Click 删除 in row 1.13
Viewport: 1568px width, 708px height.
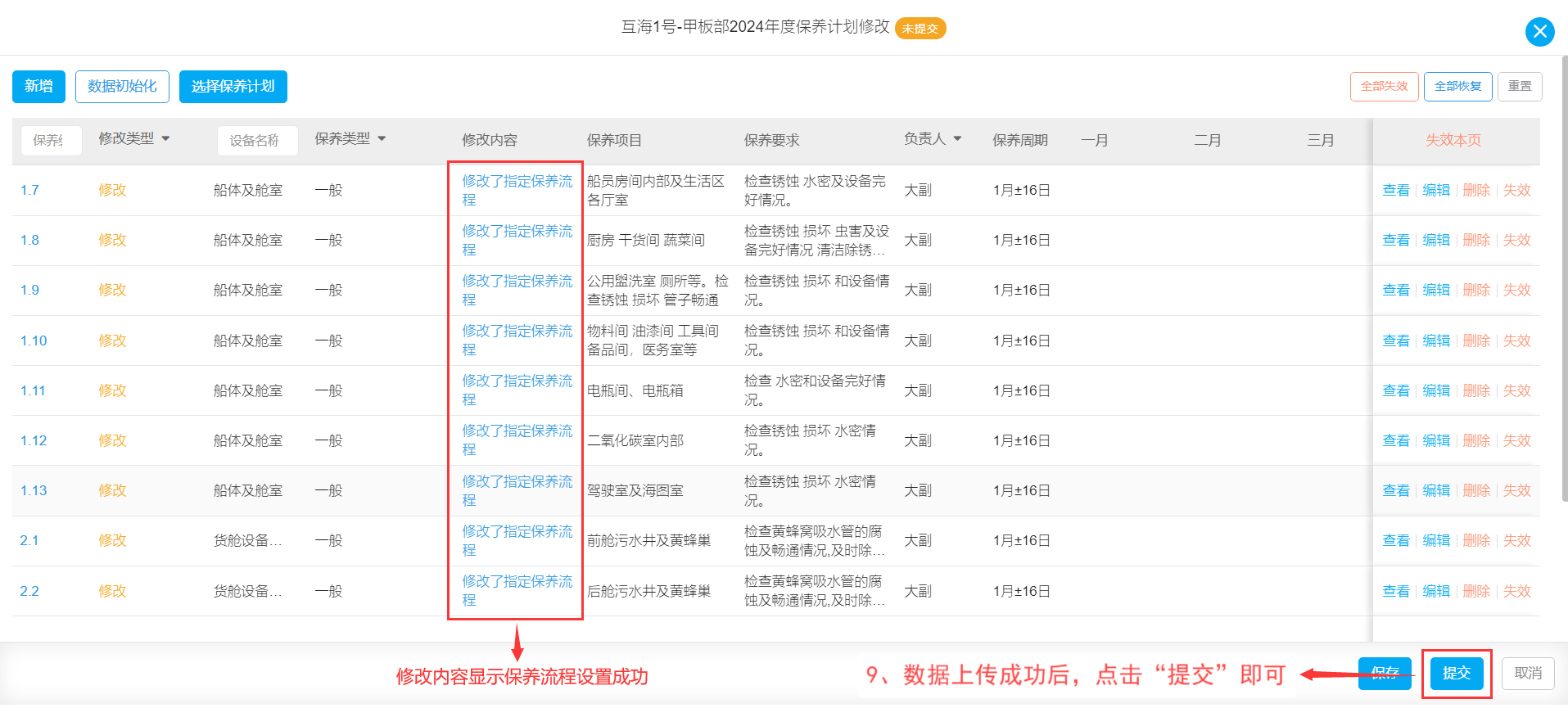click(1476, 490)
